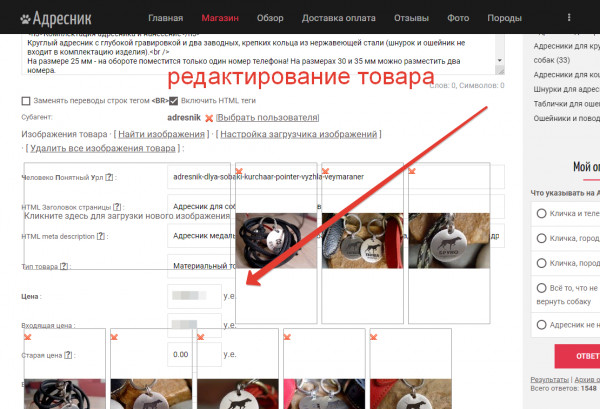This screenshot has width=600, height=409.
Task: Click the Тип товара field 'Материальный'
Action: tap(202, 266)
